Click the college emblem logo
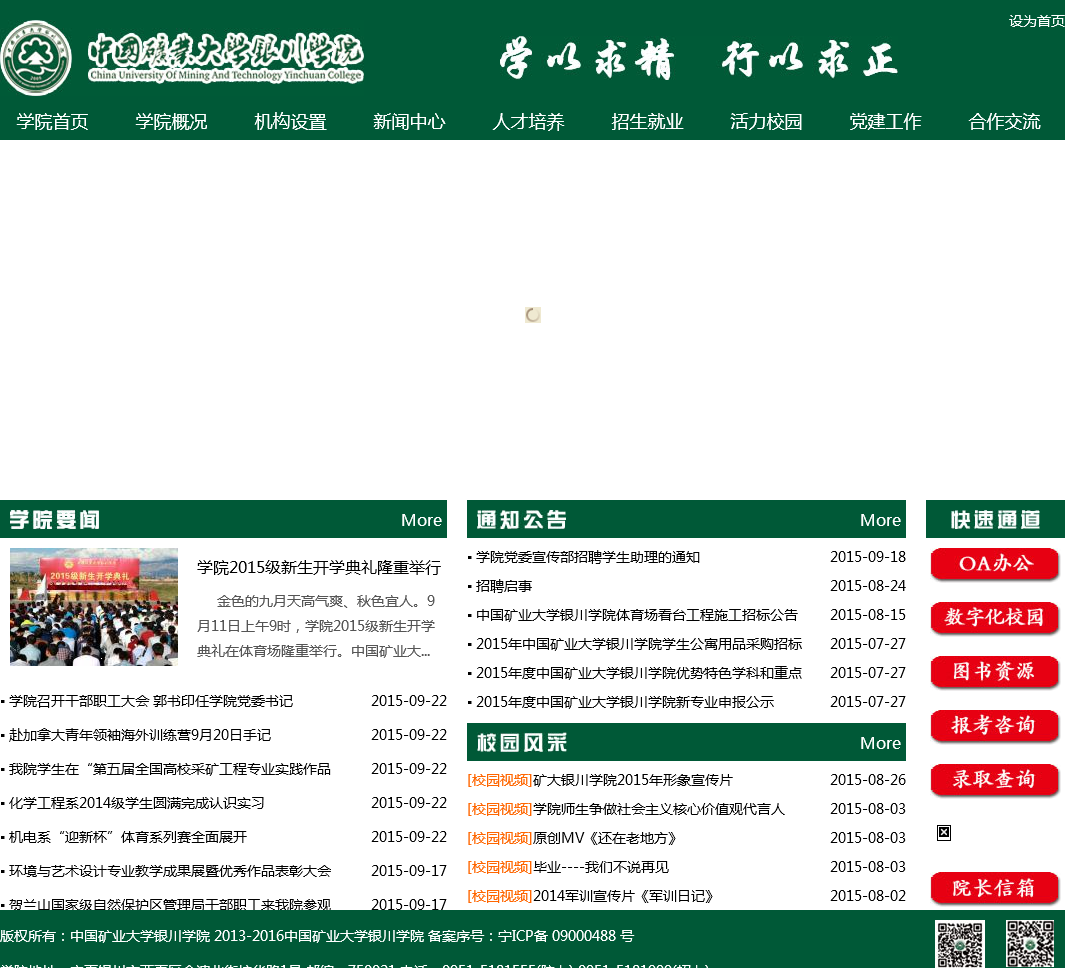1065x968 pixels. pyautogui.click(x=36, y=58)
